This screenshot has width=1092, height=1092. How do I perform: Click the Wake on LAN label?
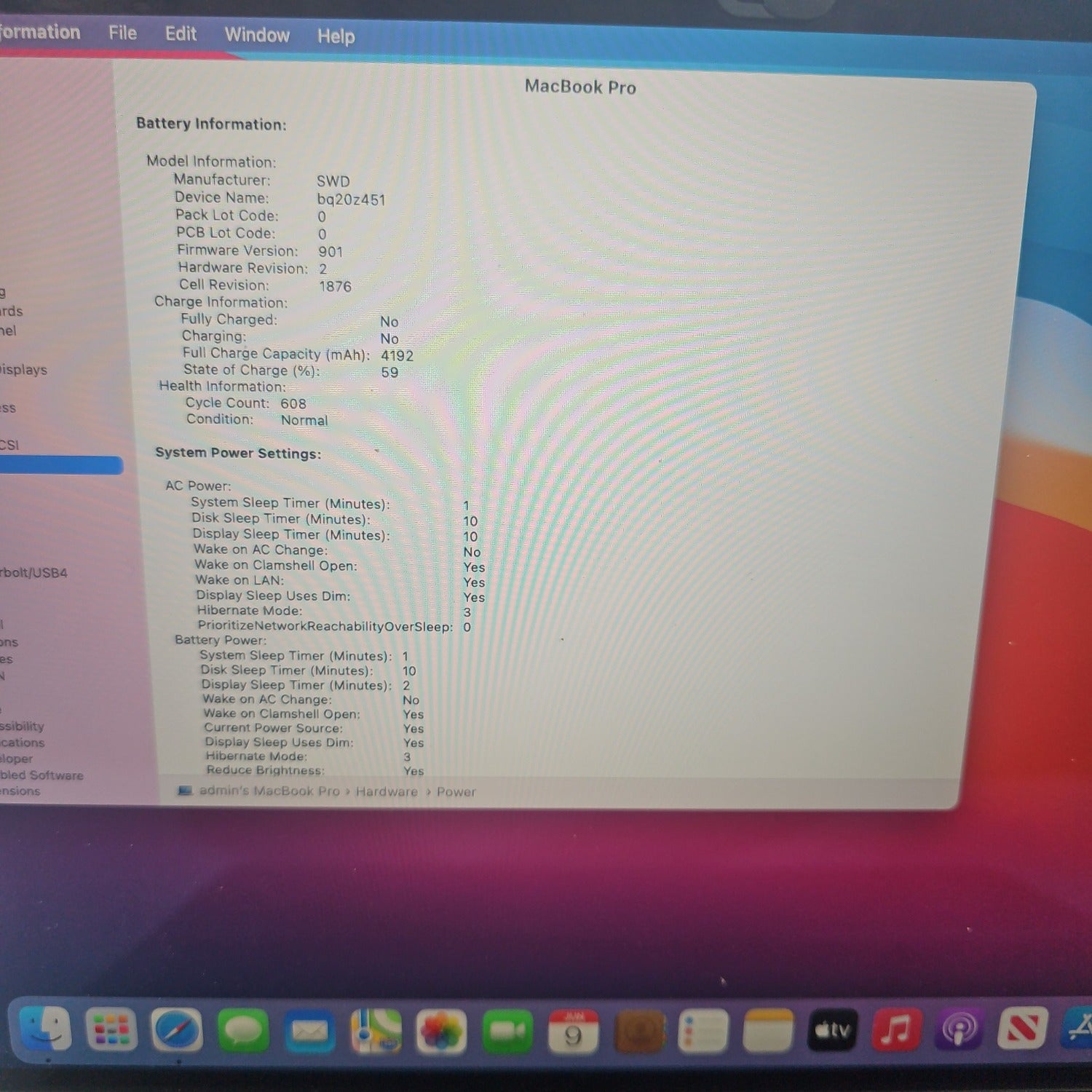coord(240,580)
